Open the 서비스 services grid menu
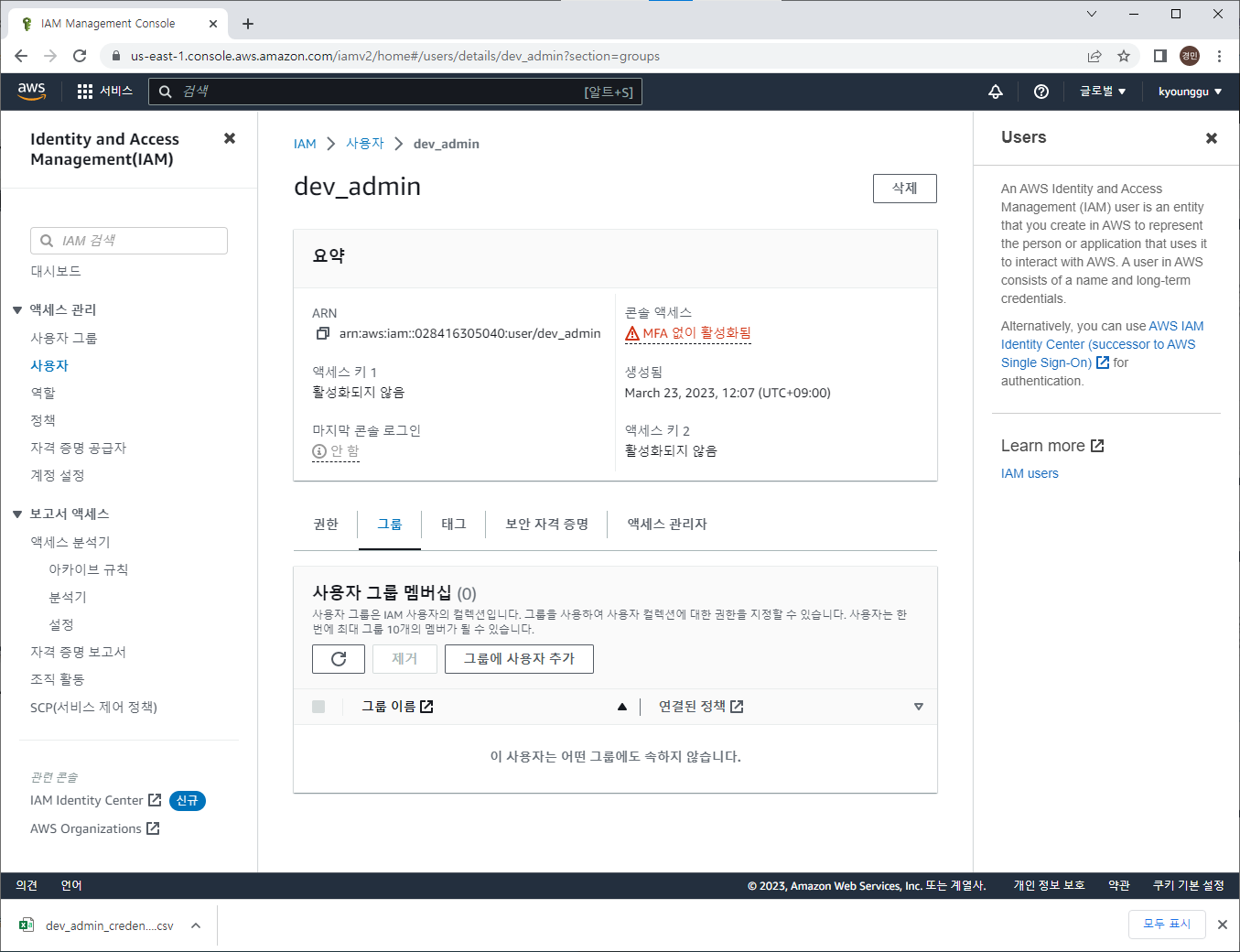This screenshot has width=1240, height=952. 105,92
